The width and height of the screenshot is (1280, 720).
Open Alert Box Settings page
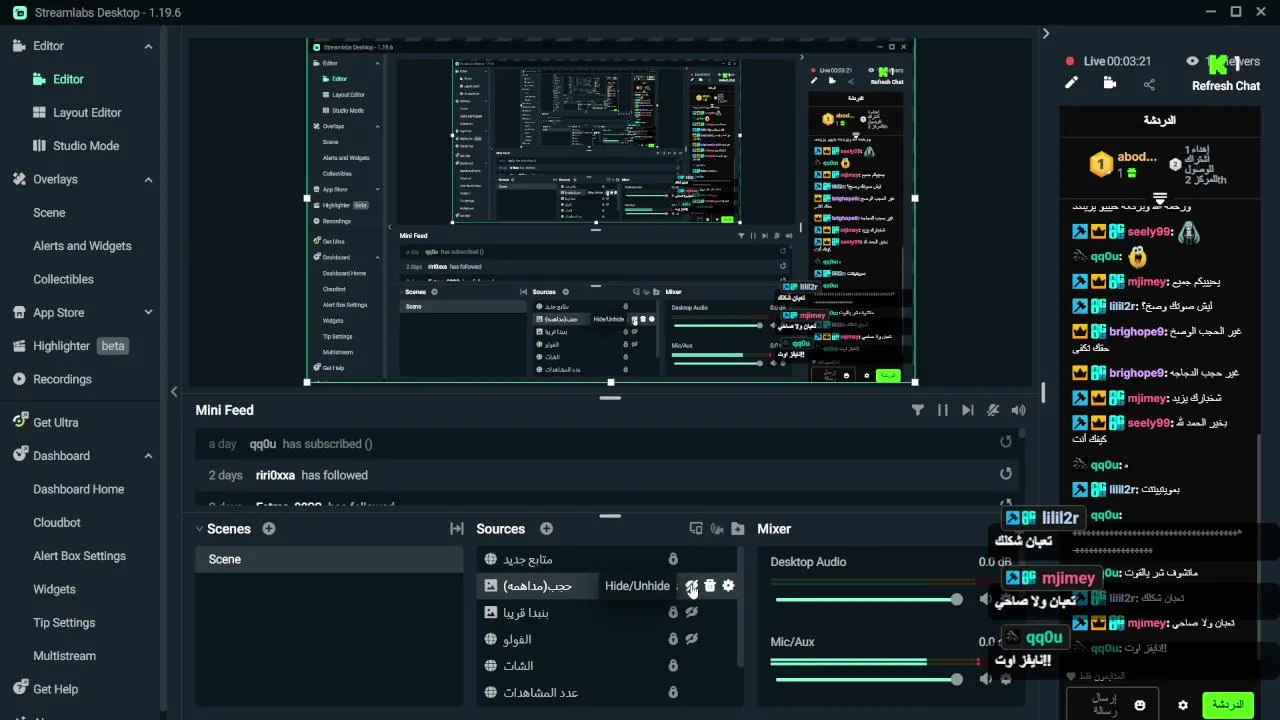(79, 556)
